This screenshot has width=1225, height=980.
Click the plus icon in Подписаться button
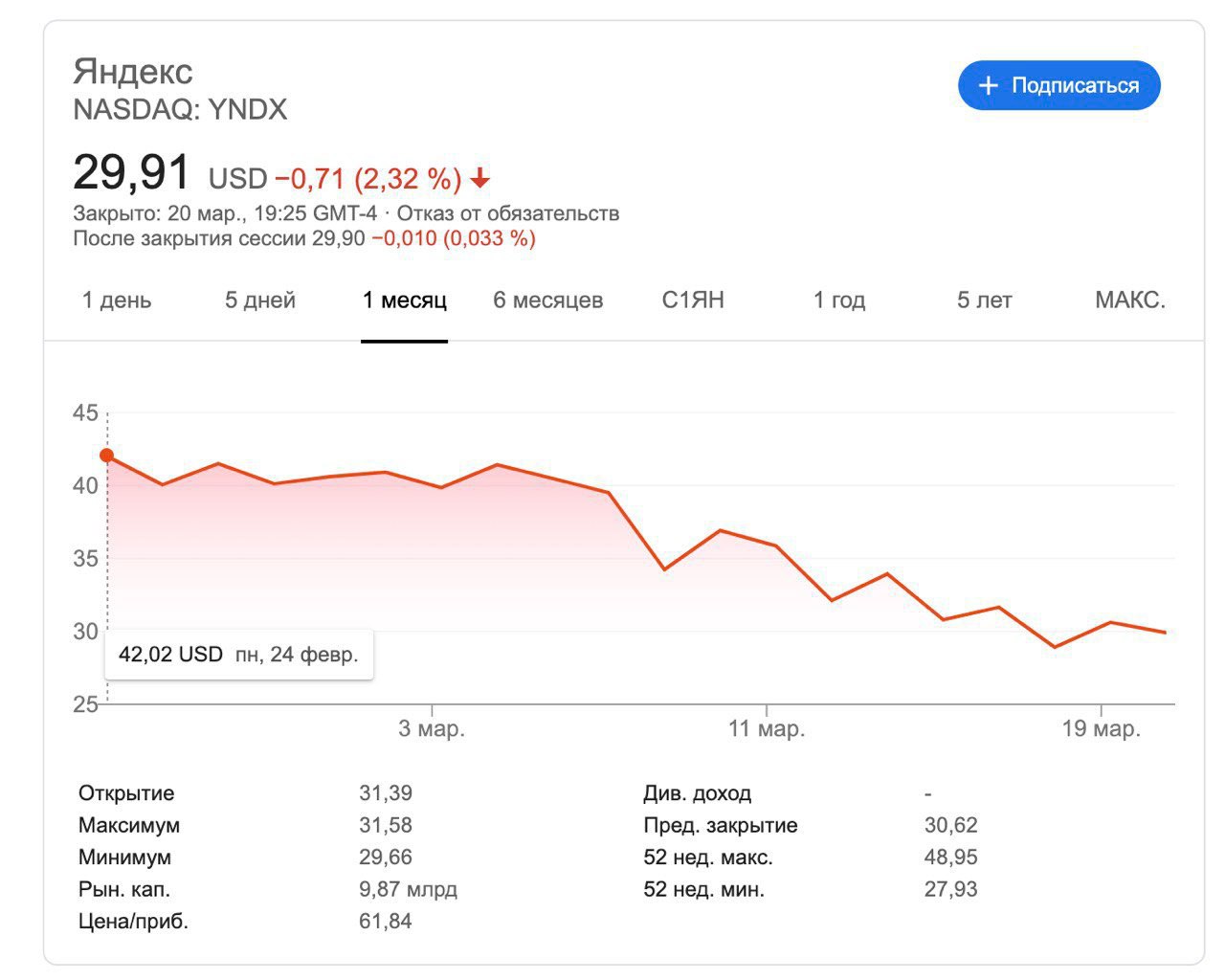click(x=988, y=86)
